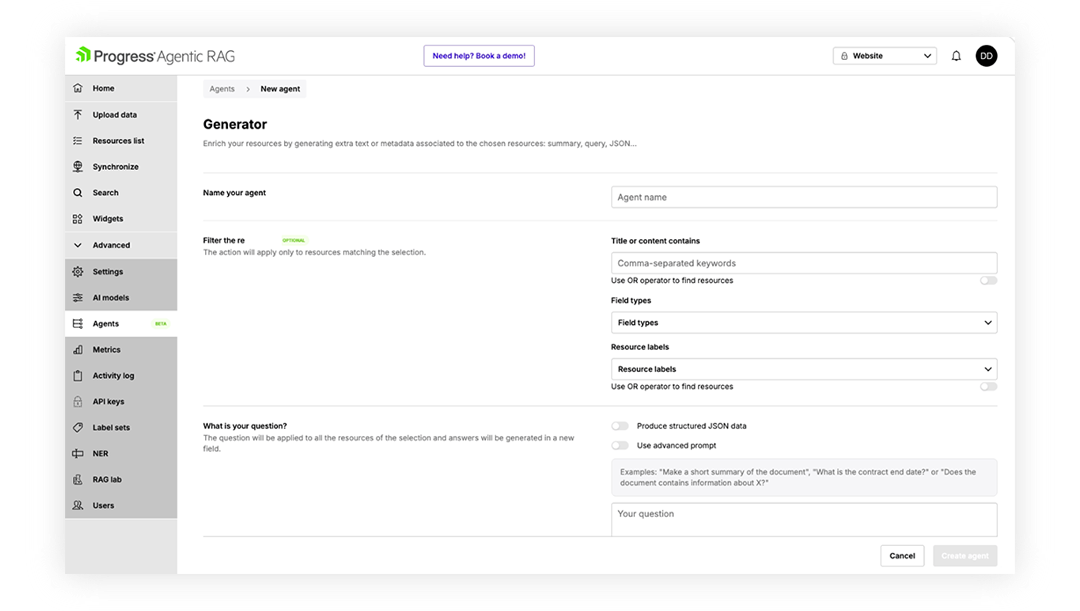Click the Widgets grid icon
1080x611 pixels.
coord(78,219)
